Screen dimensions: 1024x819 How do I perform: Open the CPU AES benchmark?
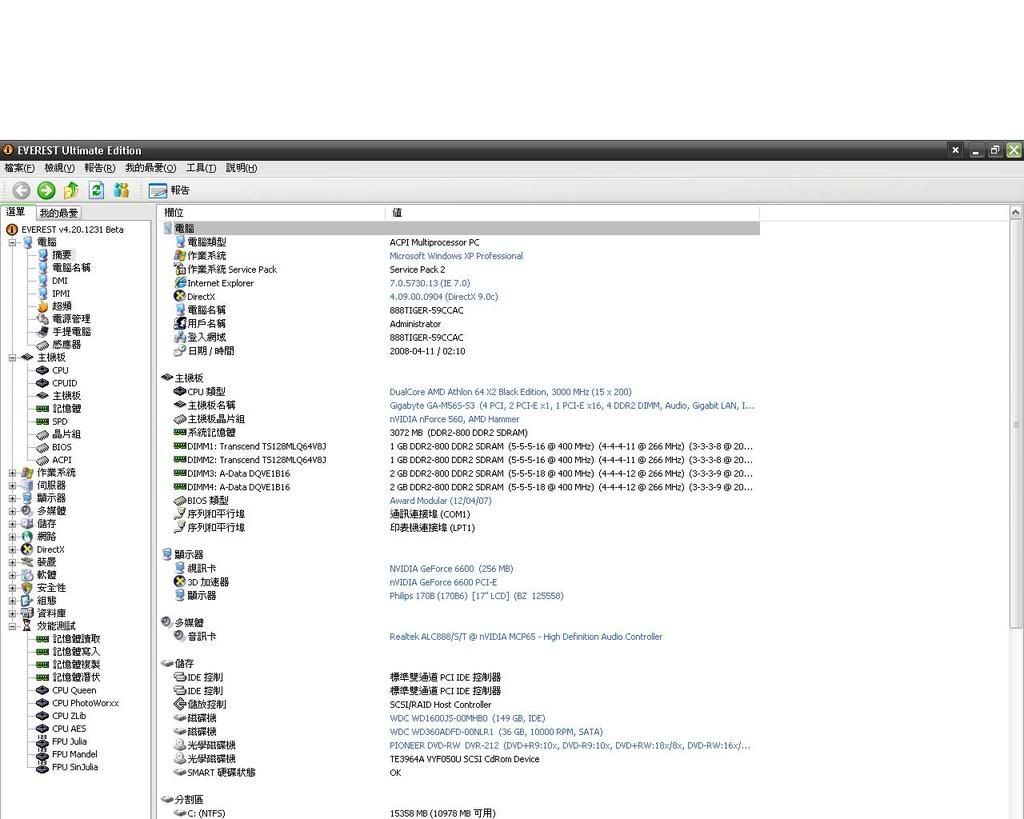pos(69,729)
